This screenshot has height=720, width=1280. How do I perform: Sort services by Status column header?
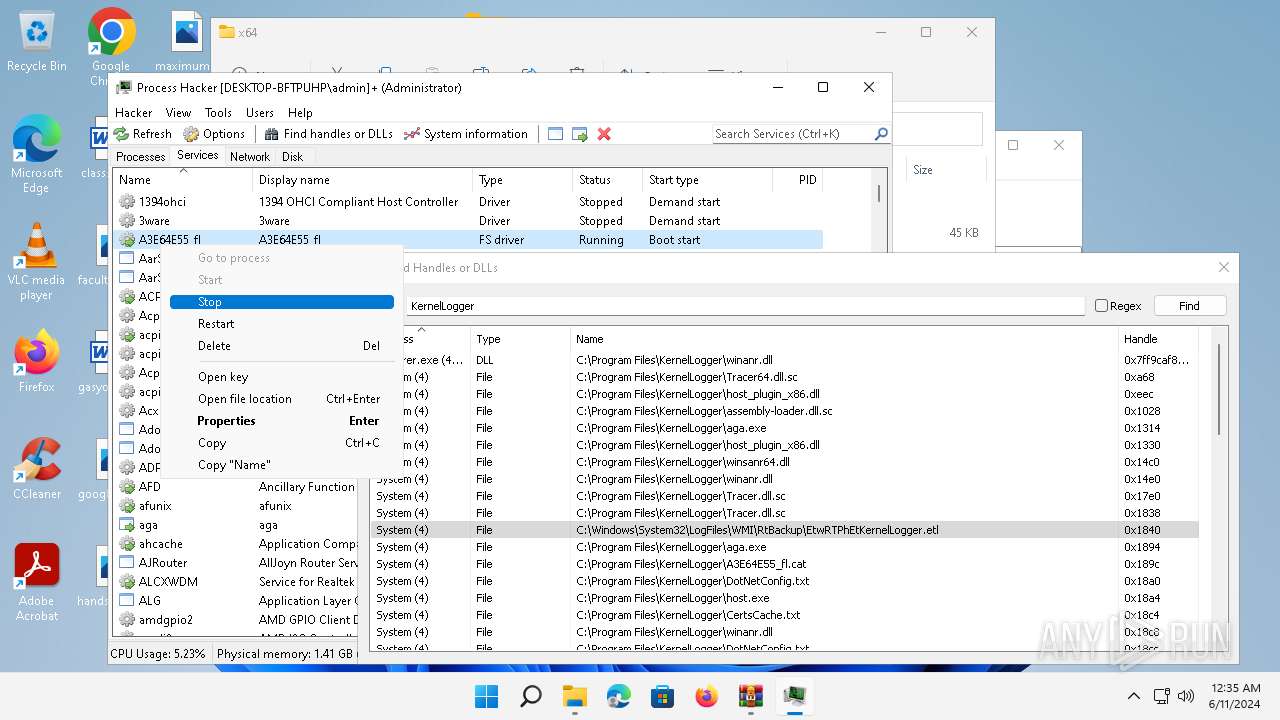click(x=607, y=180)
